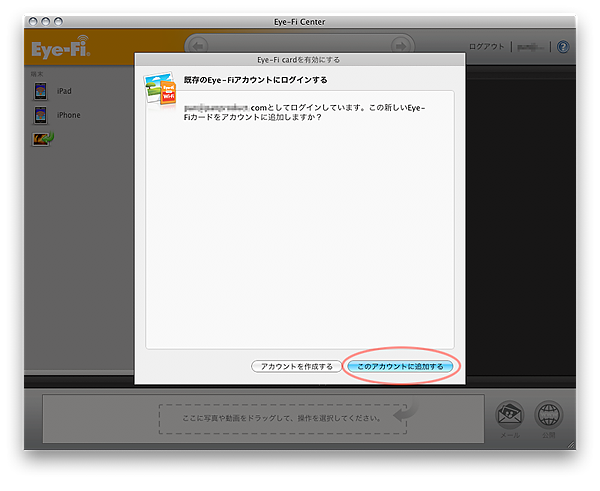Click the Eye-Fi logo in the header
This screenshot has width=600, height=491.
pos(60,47)
